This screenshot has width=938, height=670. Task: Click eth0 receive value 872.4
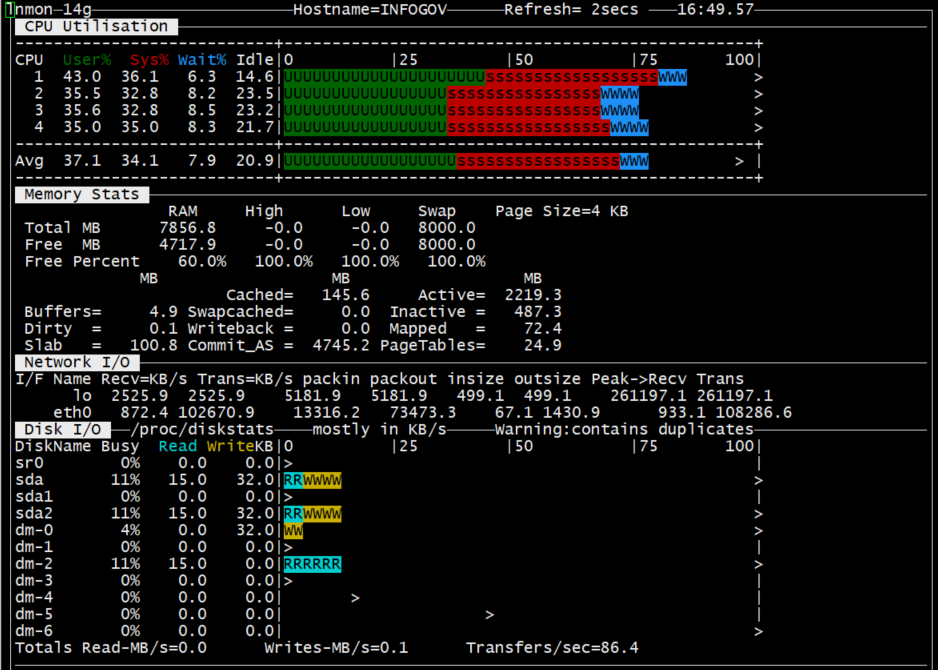click(144, 412)
